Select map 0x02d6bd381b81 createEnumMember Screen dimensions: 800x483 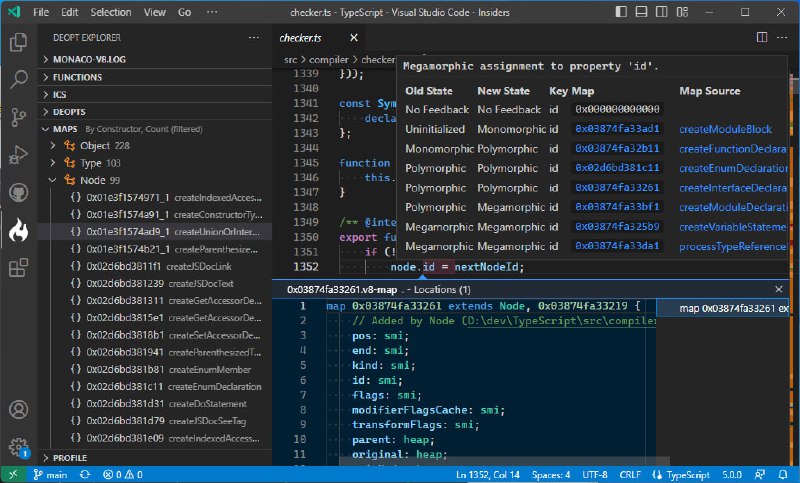click(155, 369)
